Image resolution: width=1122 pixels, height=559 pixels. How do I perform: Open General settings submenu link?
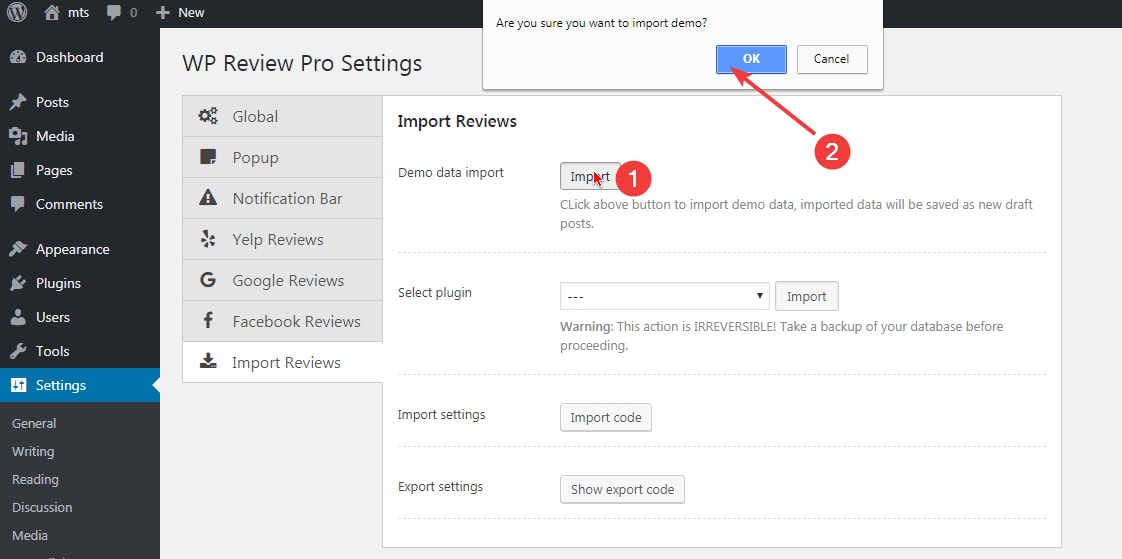(34, 424)
